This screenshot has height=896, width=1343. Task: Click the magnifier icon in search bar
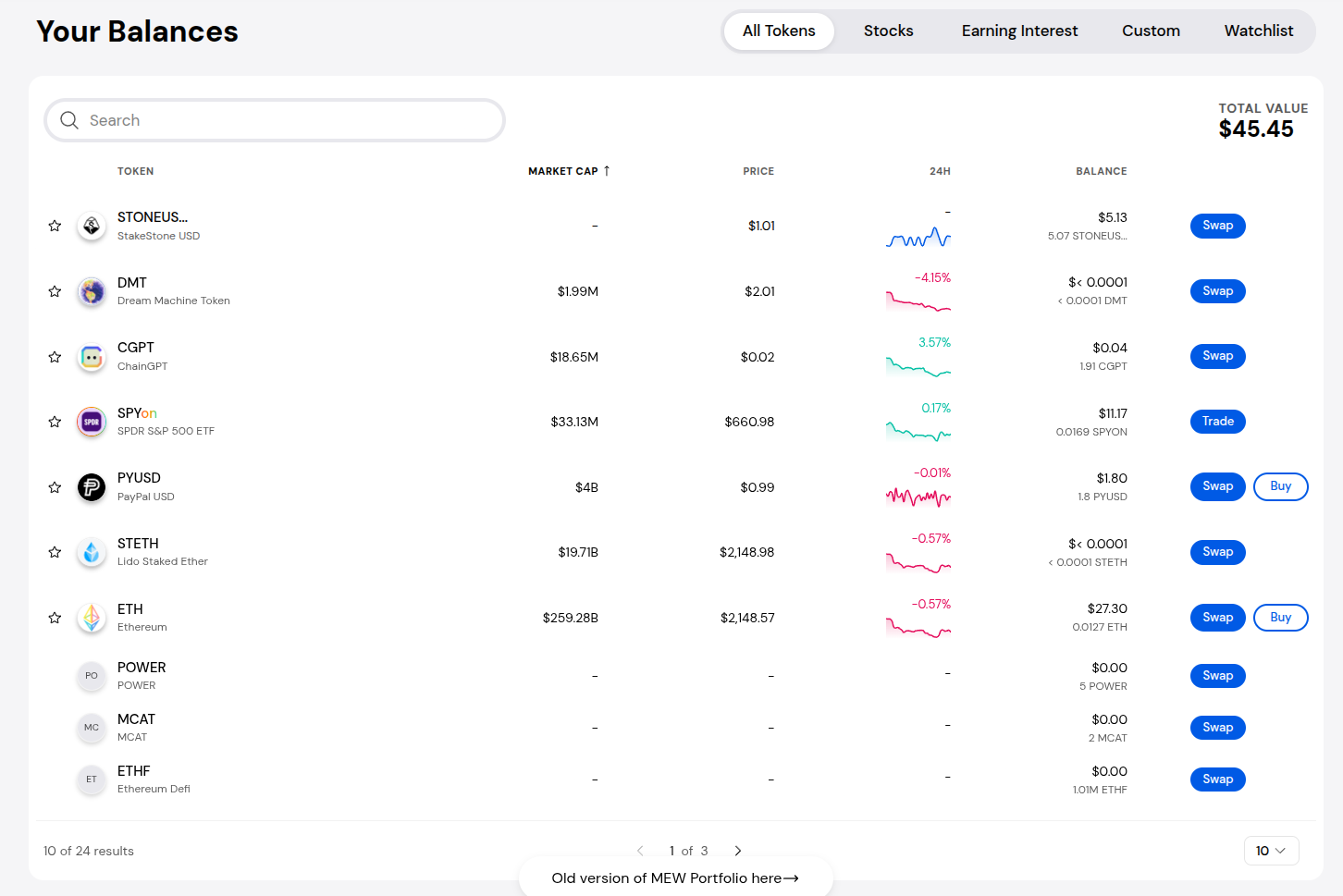point(69,120)
